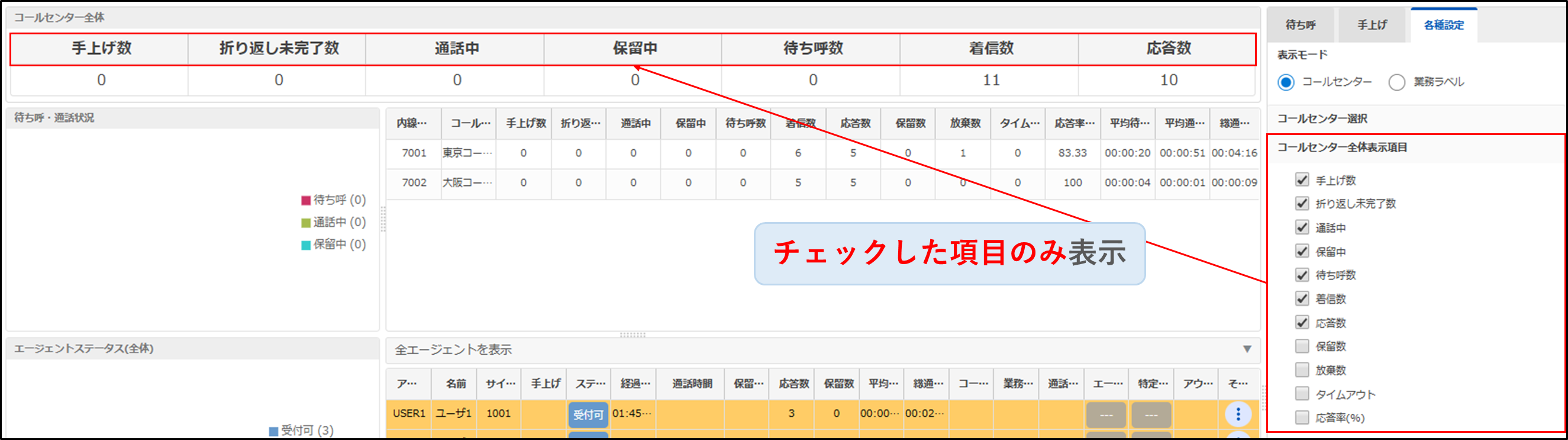The width and height of the screenshot is (1568, 440).
Task: Select the 東京コー row with extension 7001
Action: 466,153
